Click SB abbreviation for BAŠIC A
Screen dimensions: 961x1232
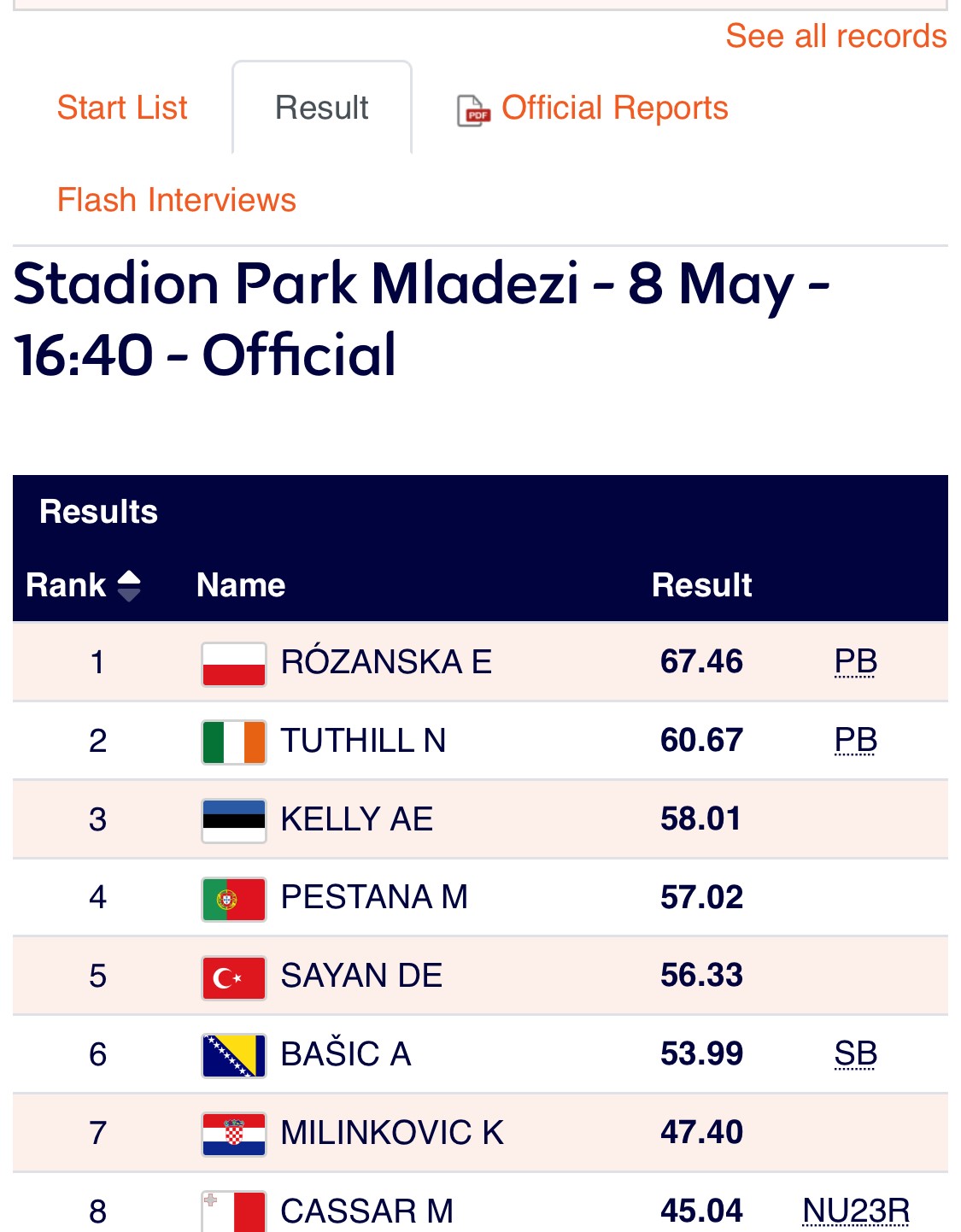pyautogui.click(x=856, y=1053)
